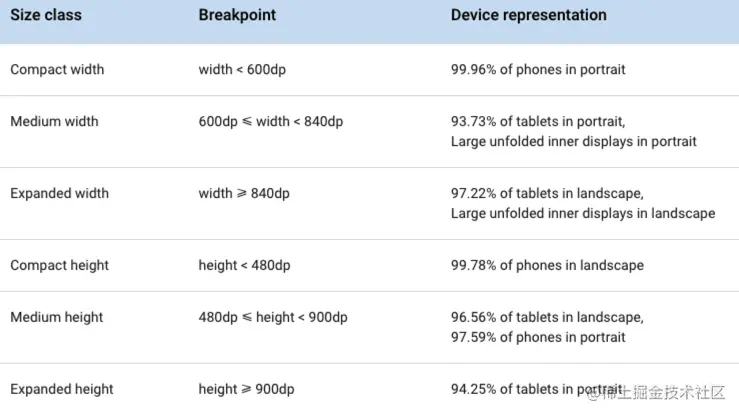Click 99.78% of phones in landscape text
Viewport: 739px width, 415px height.
547,266
